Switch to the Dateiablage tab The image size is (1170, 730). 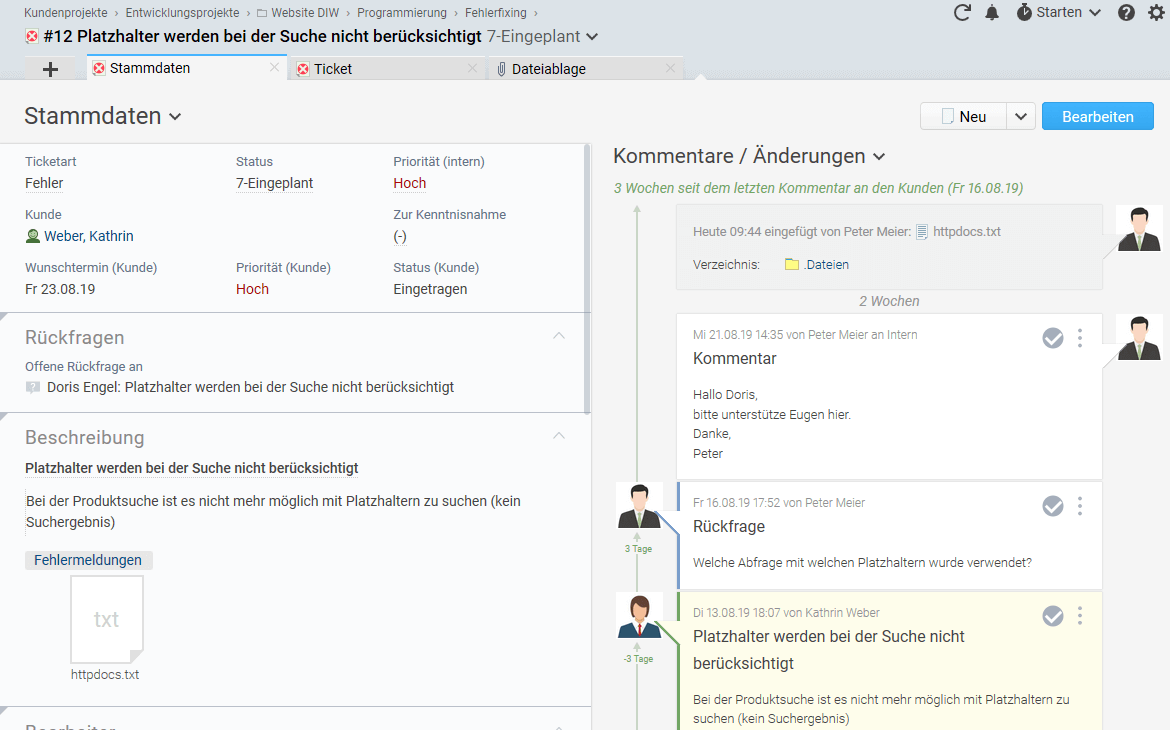coord(548,69)
